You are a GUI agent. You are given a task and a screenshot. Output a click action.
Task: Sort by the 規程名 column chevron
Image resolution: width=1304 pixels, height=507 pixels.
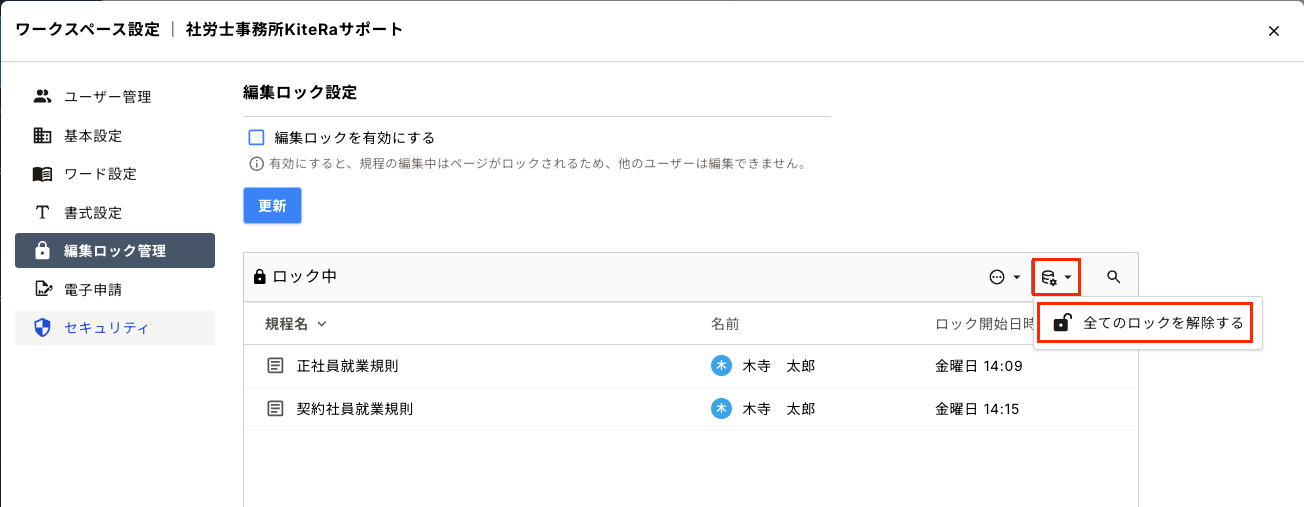[322, 324]
